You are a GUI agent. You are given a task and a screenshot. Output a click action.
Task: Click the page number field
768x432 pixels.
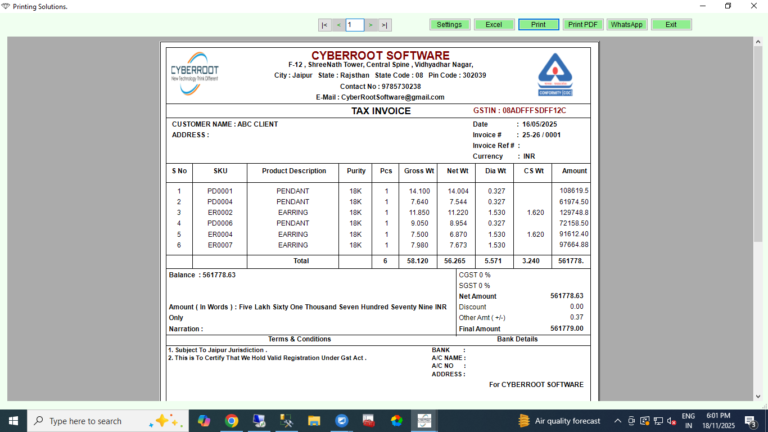355,25
